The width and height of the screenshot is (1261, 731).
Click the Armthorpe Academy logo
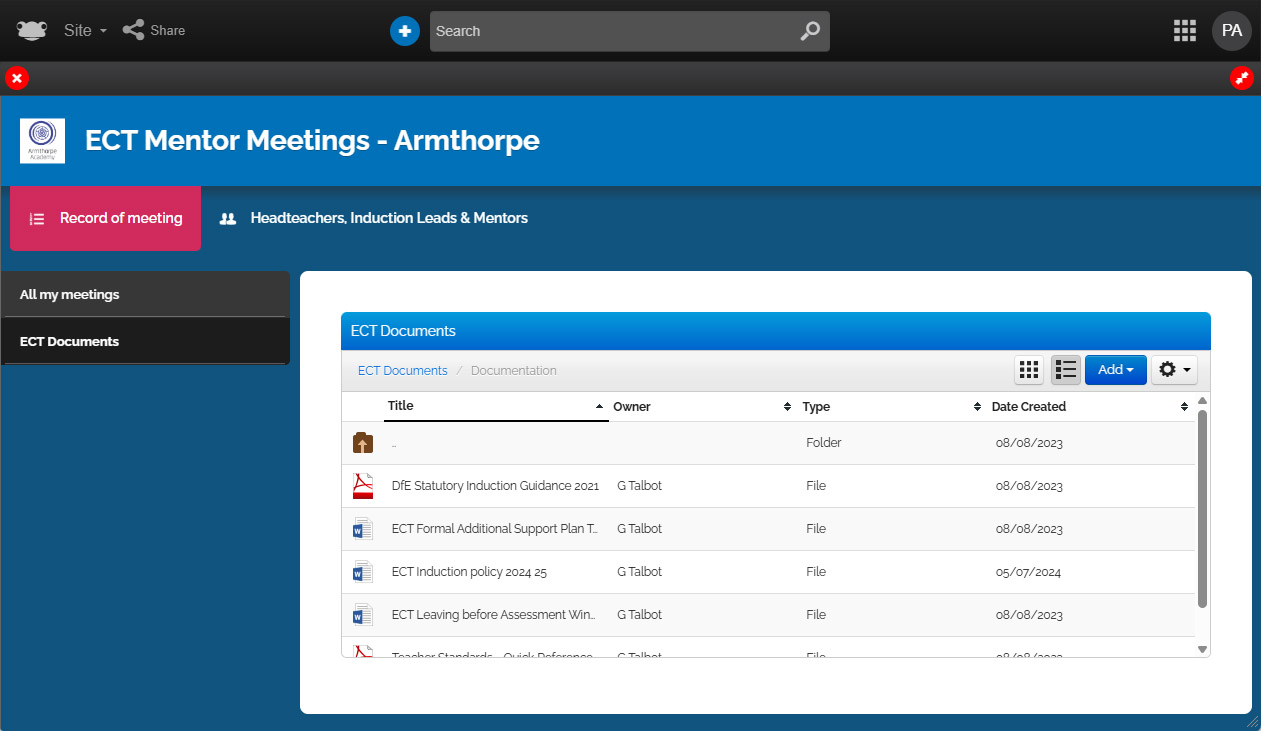coord(42,141)
